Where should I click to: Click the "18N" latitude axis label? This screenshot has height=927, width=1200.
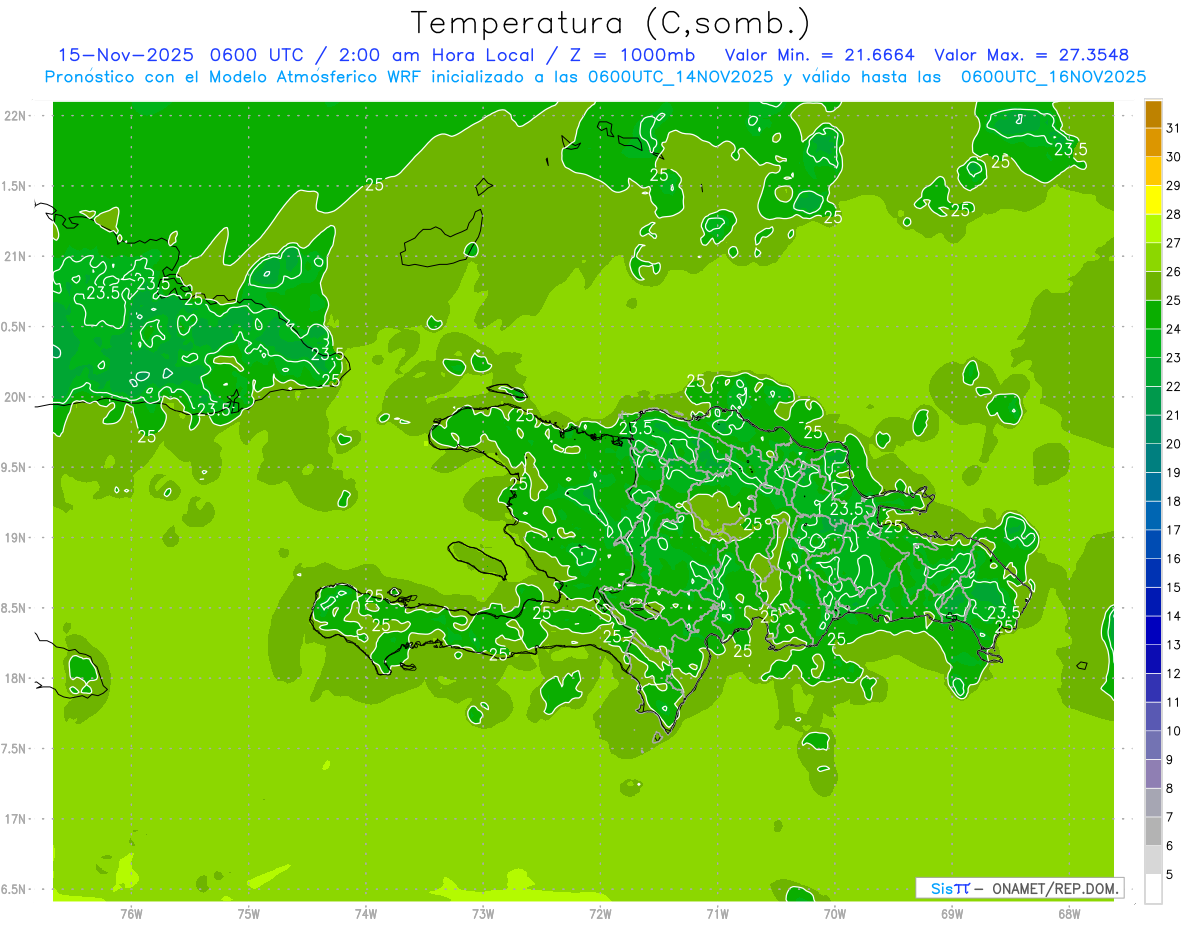15,678
